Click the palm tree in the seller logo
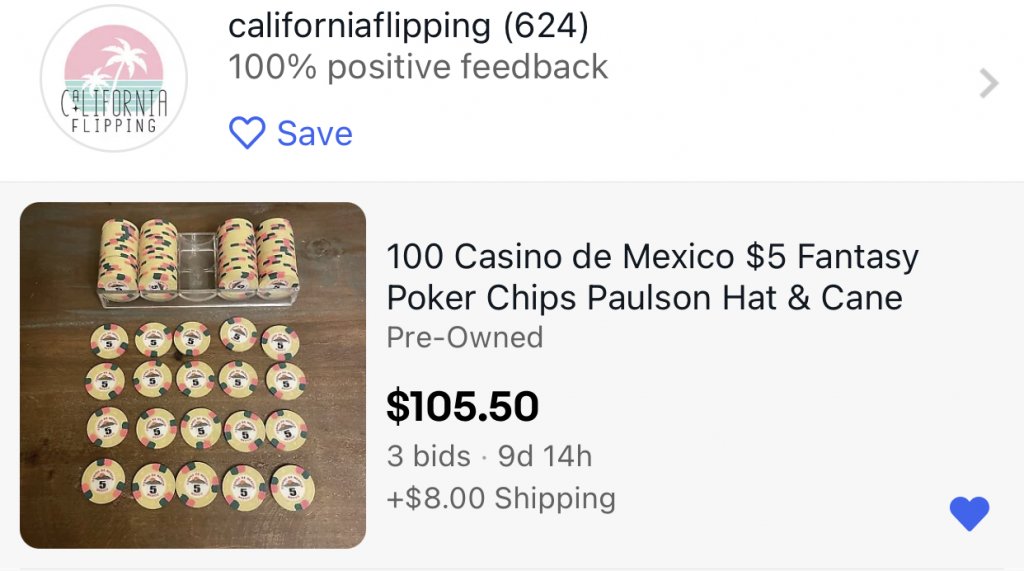The height and width of the screenshot is (571, 1024). (x=124, y=60)
